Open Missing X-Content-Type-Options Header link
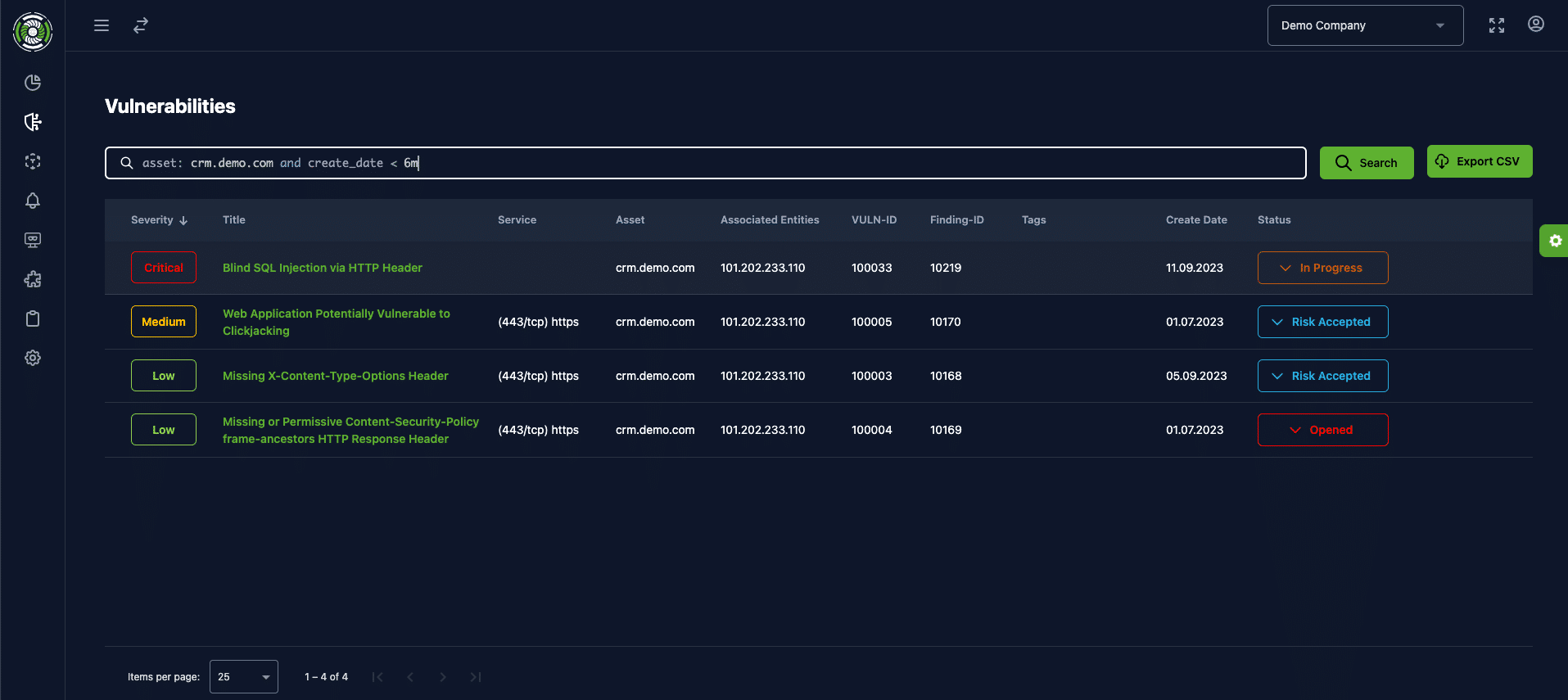 (x=336, y=376)
